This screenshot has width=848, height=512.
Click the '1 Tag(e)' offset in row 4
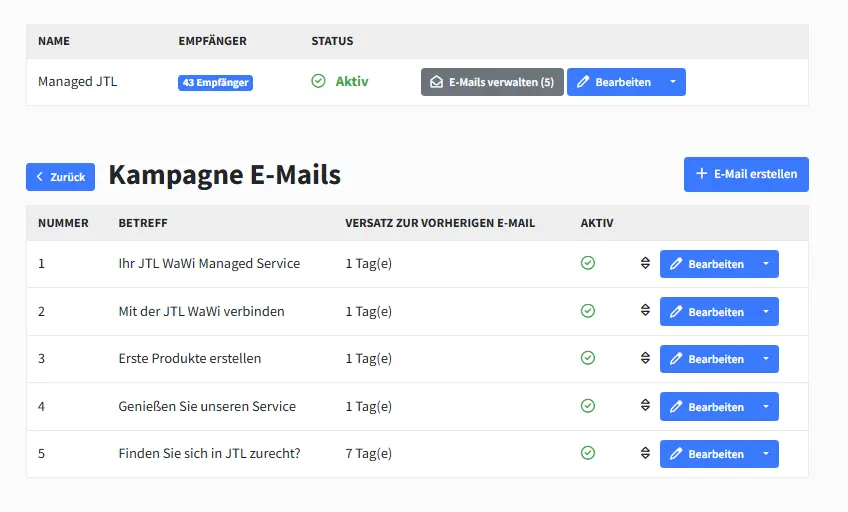[x=369, y=407]
